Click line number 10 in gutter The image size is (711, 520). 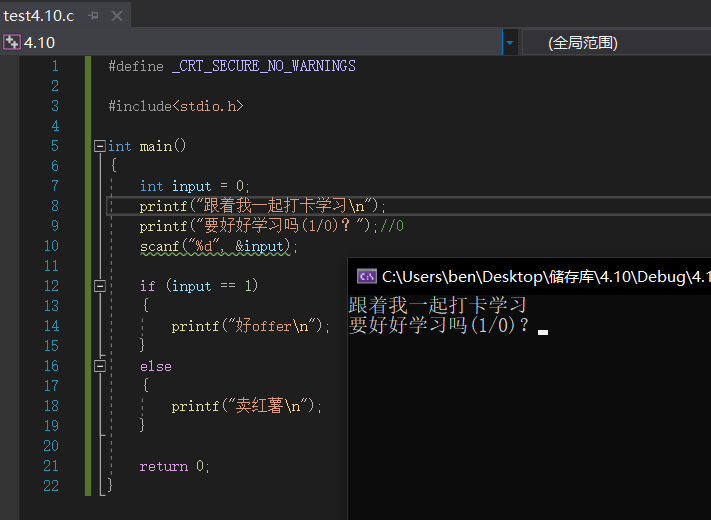51,246
